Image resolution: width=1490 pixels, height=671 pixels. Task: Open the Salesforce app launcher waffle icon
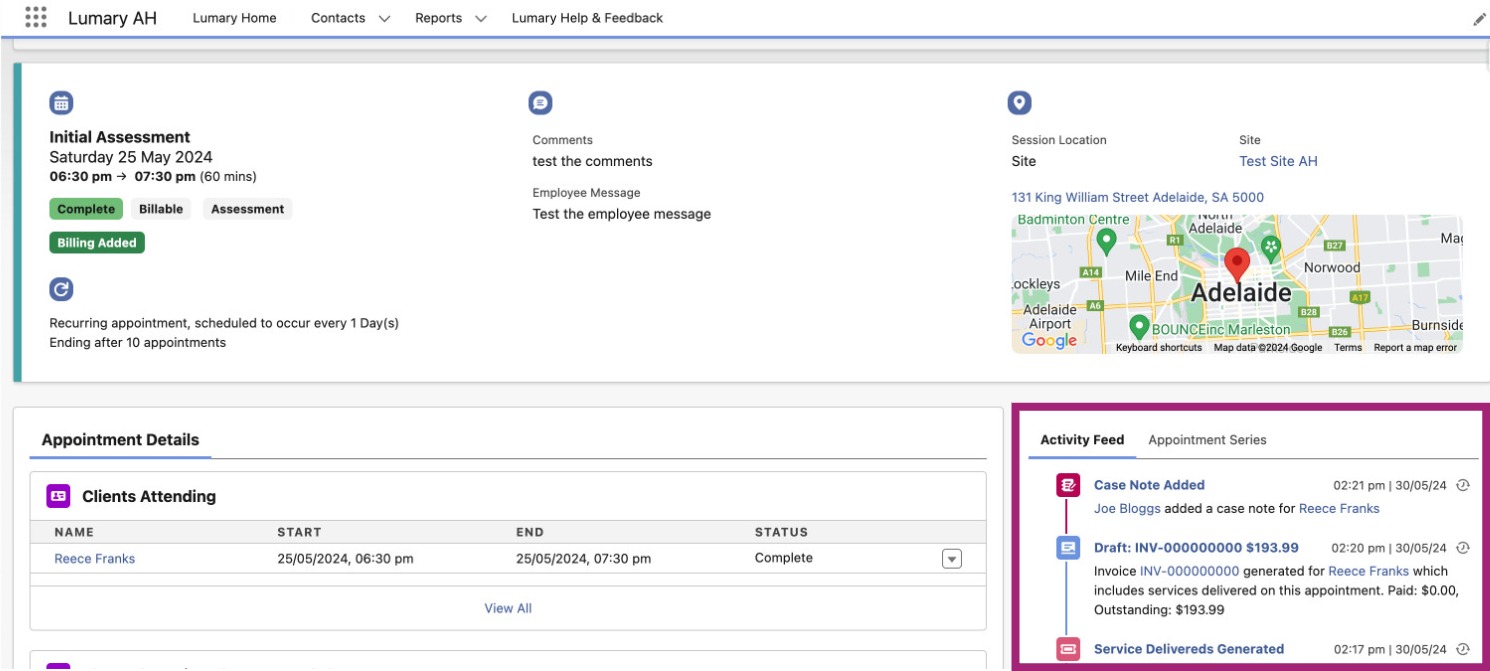pos(35,16)
